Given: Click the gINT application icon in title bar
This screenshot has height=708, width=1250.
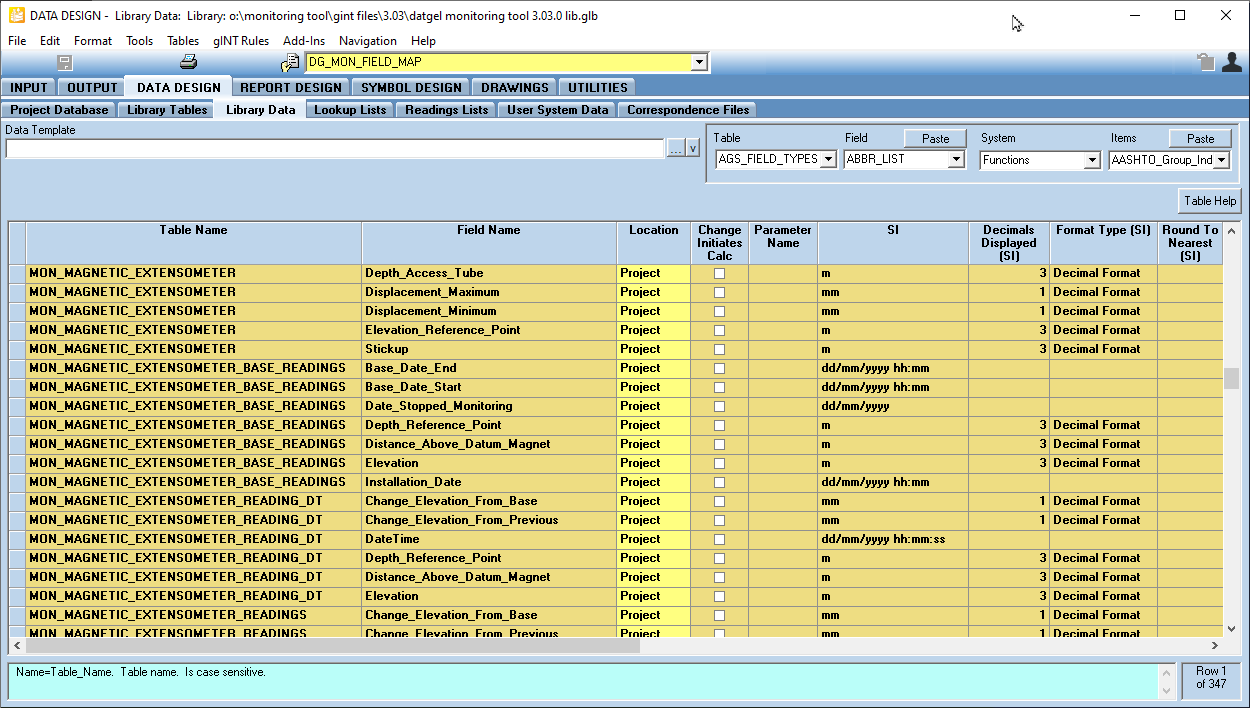Looking at the screenshot, I should 16,16.
